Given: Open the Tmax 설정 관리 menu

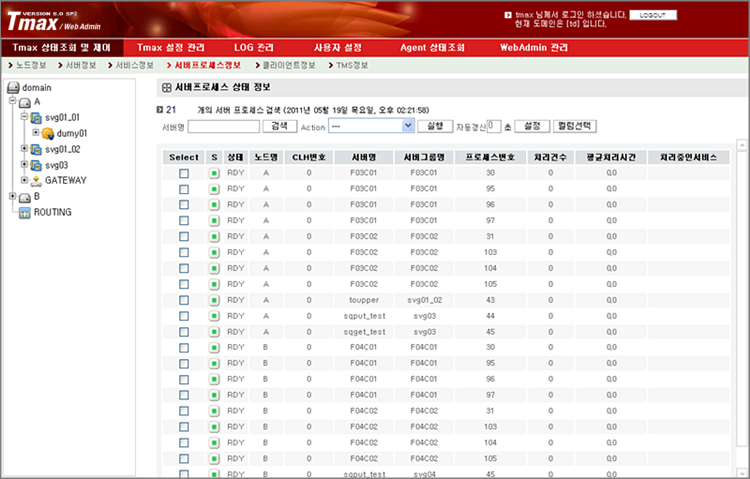Looking at the screenshot, I should (171, 47).
